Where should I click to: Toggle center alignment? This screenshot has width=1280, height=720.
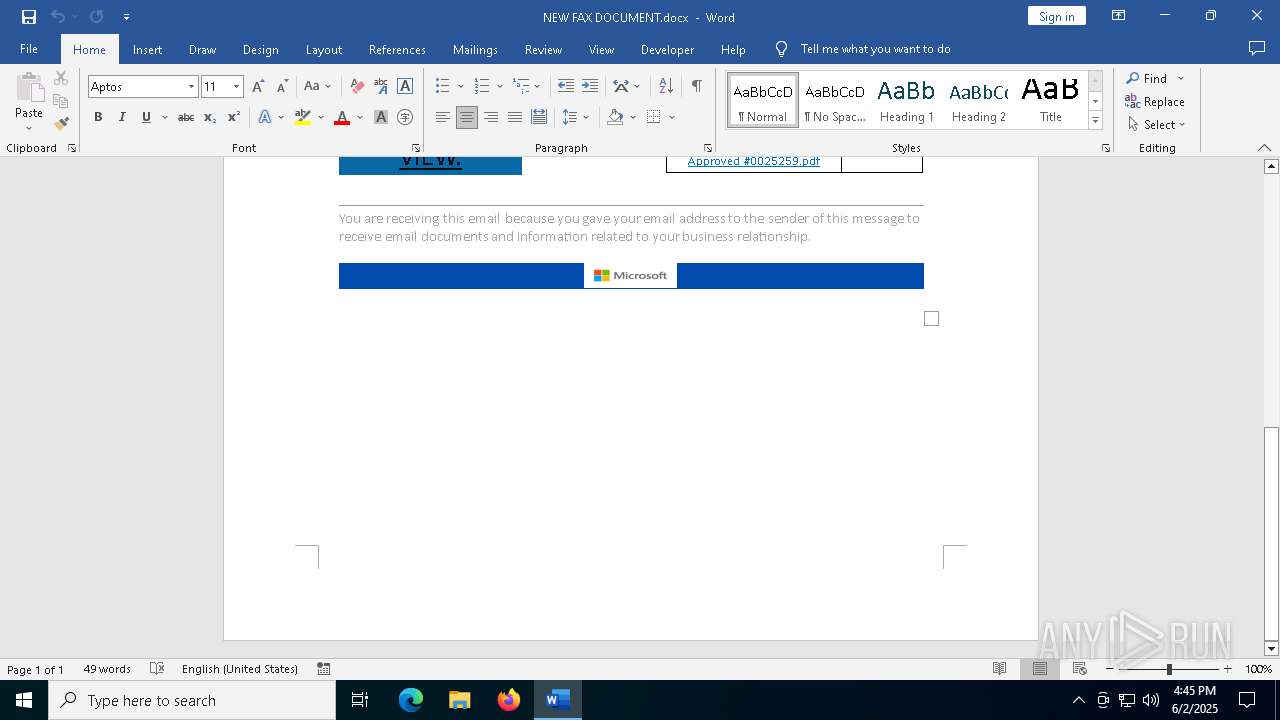coord(467,117)
